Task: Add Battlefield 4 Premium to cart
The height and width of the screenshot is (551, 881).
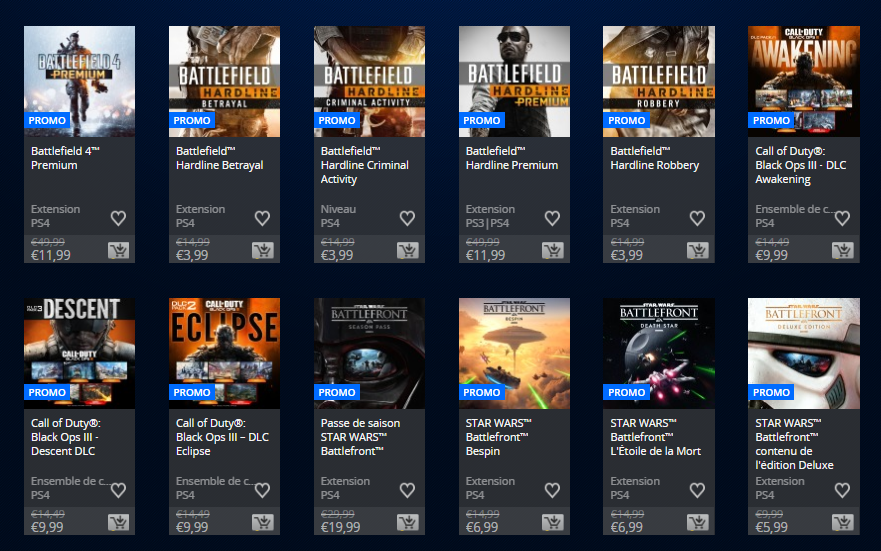Action: click(118, 250)
